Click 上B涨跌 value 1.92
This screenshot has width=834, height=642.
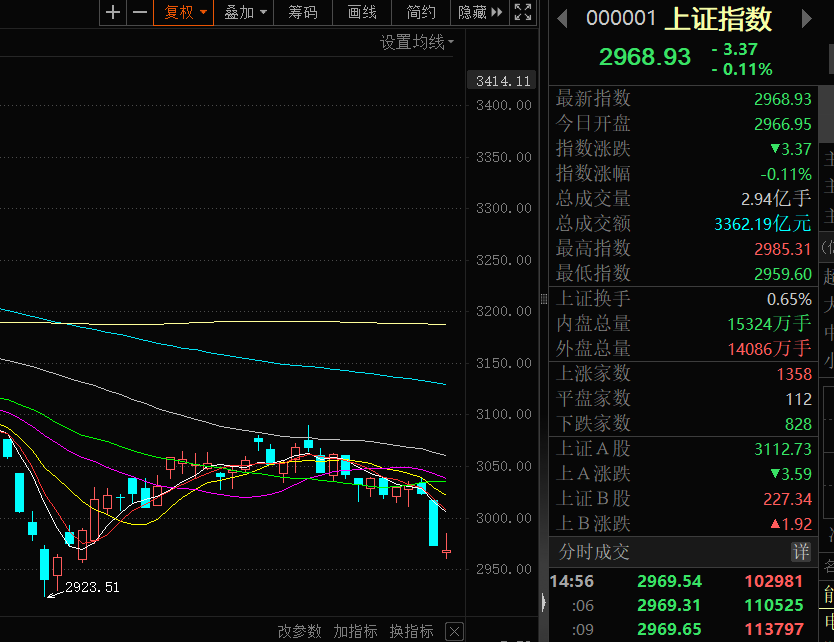(x=791, y=524)
